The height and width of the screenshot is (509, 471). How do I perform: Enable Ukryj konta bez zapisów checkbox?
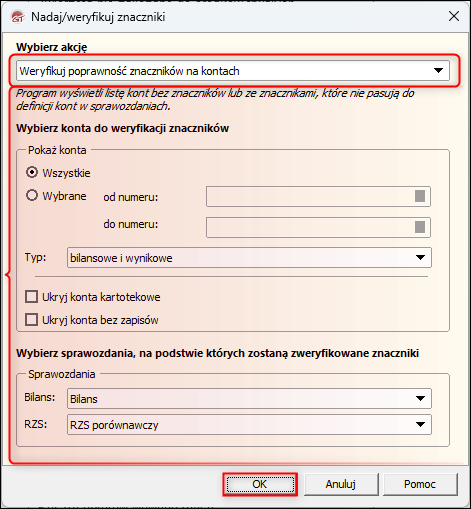pyautogui.click(x=31, y=319)
